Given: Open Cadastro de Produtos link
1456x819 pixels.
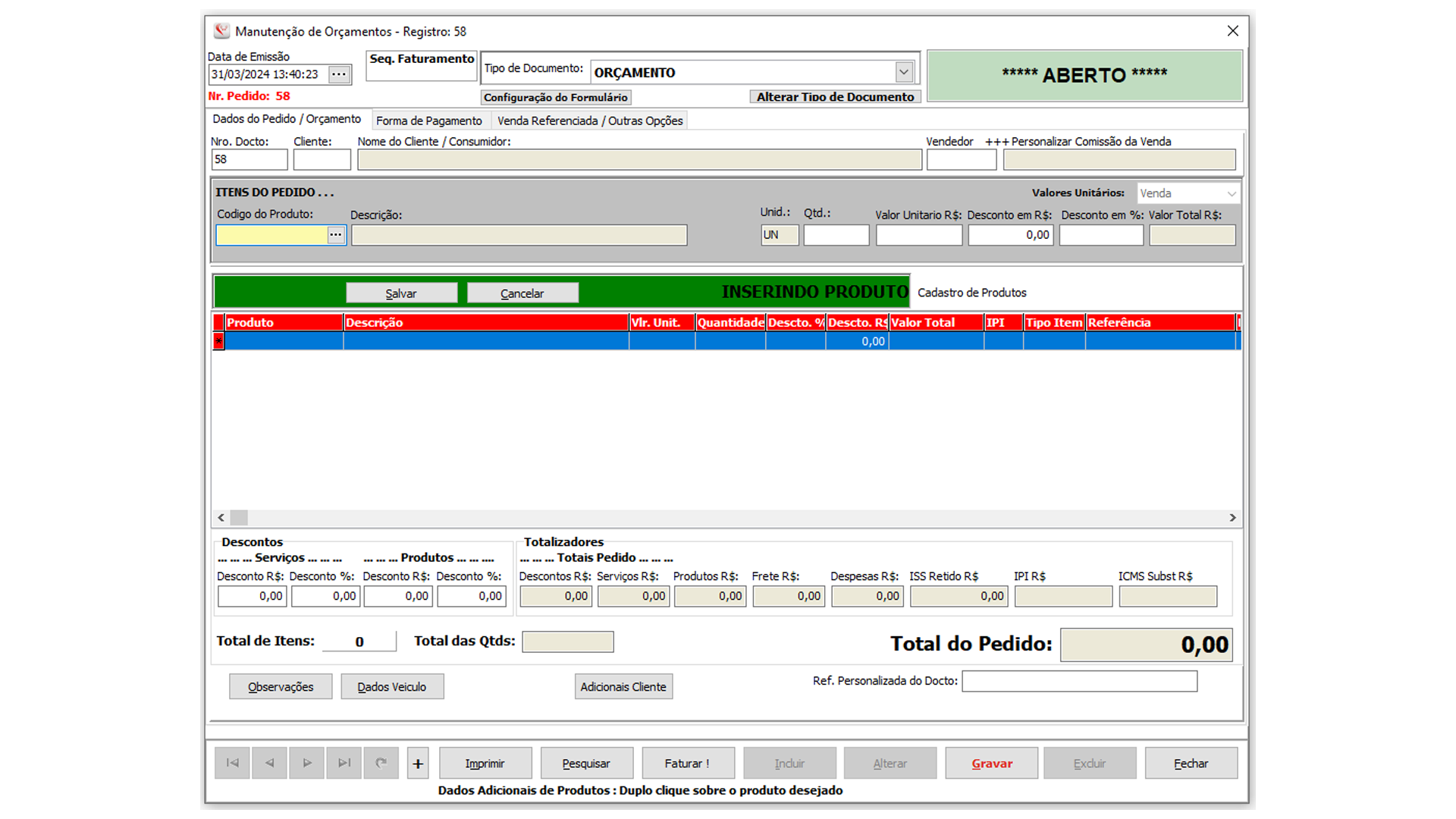Looking at the screenshot, I should point(971,293).
